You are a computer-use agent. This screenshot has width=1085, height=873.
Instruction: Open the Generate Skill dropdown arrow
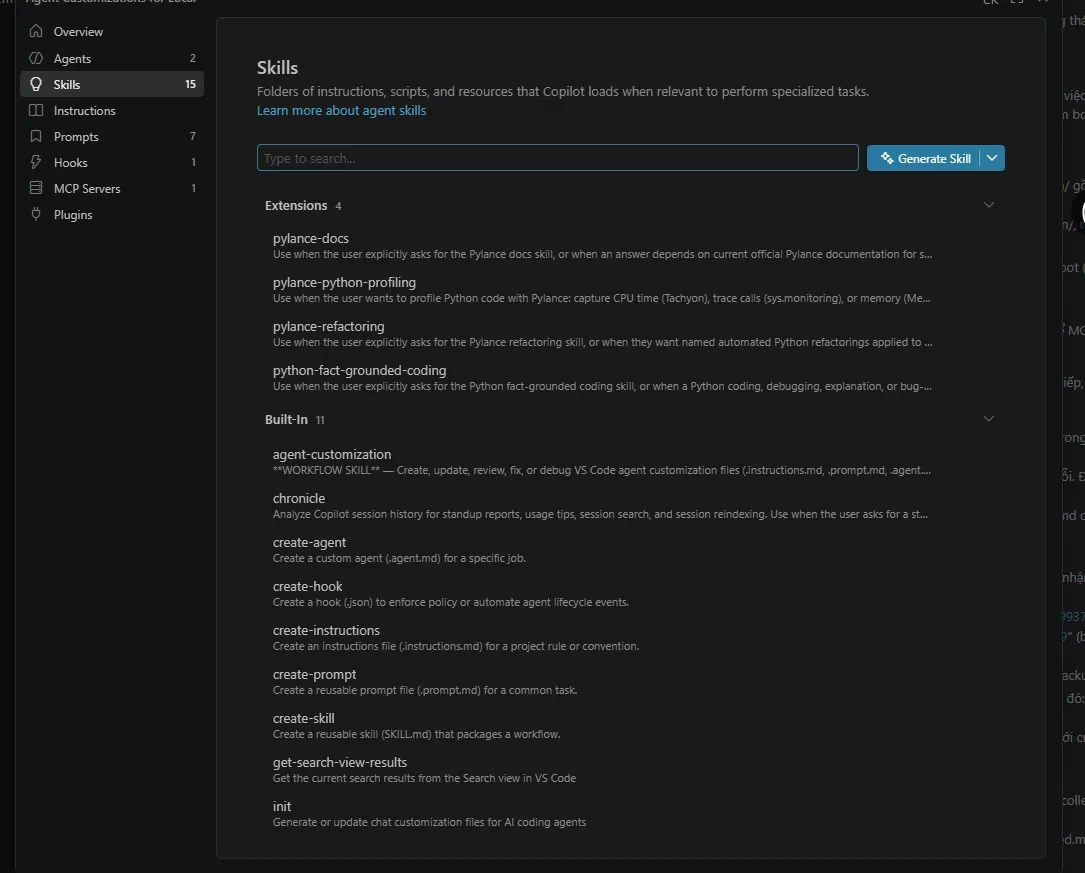pos(992,158)
